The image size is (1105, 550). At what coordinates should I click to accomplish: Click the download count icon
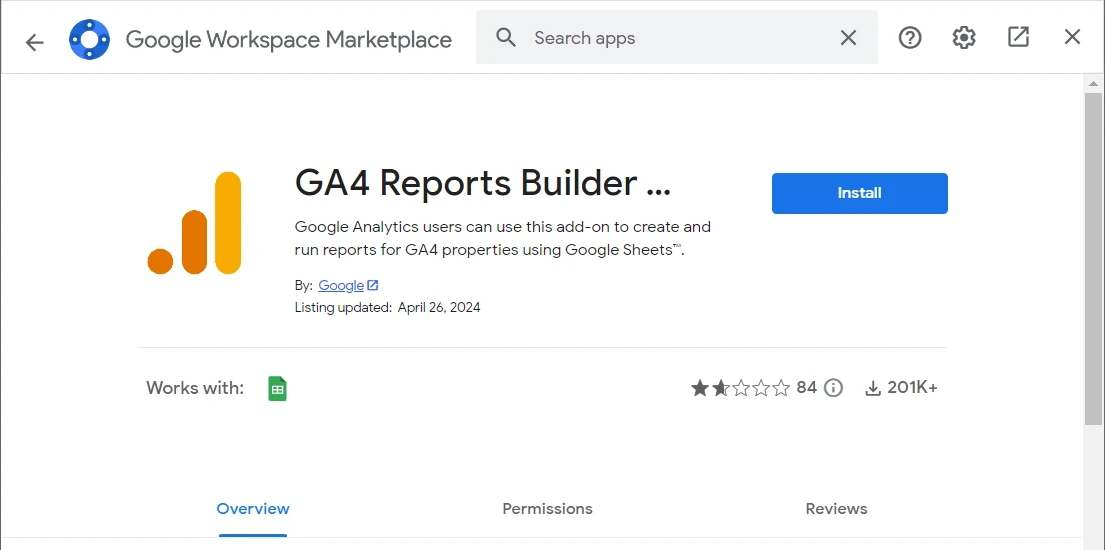873,388
